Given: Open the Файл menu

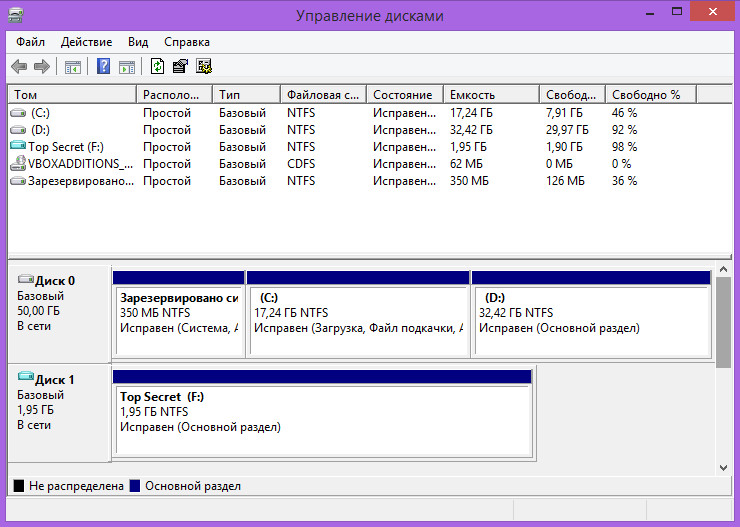Looking at the screenshot, I should coord(30,42).
